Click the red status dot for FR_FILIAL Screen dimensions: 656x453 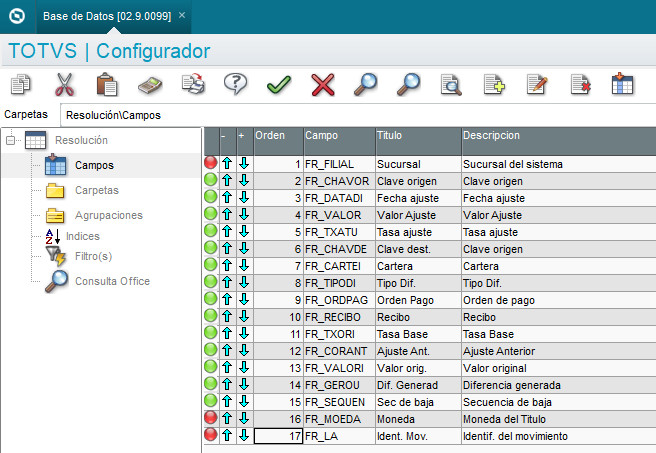[x=211, y=162]
